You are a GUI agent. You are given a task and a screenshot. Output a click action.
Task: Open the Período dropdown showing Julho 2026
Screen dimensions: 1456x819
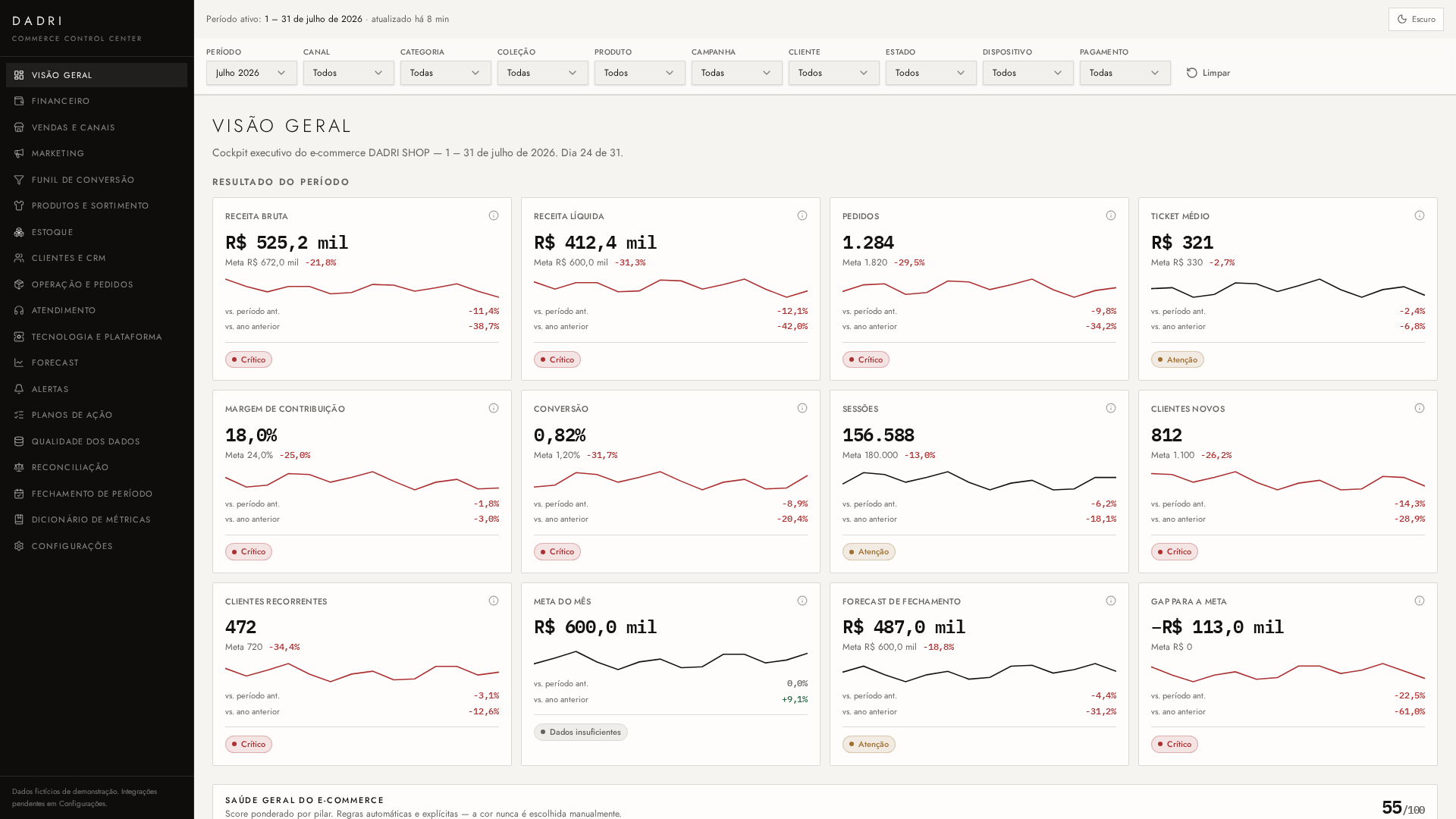tap(252, 73)
